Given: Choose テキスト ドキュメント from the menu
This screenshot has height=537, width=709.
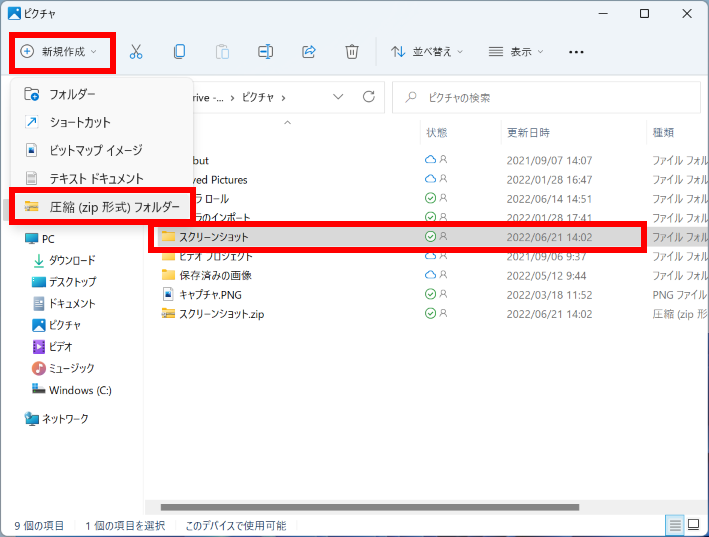Looking at the screenshot, I should 102,179.
